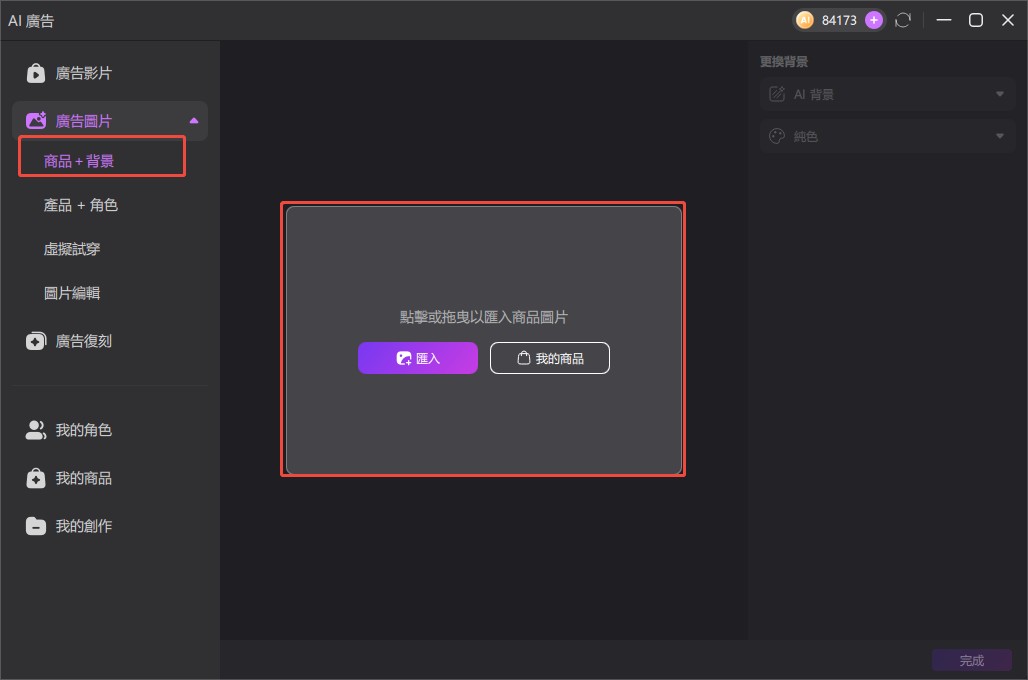This screenshot has height=680, width=1028.
Task: Open 虛擬試穿 option
Action: click(x=71, y=249)
